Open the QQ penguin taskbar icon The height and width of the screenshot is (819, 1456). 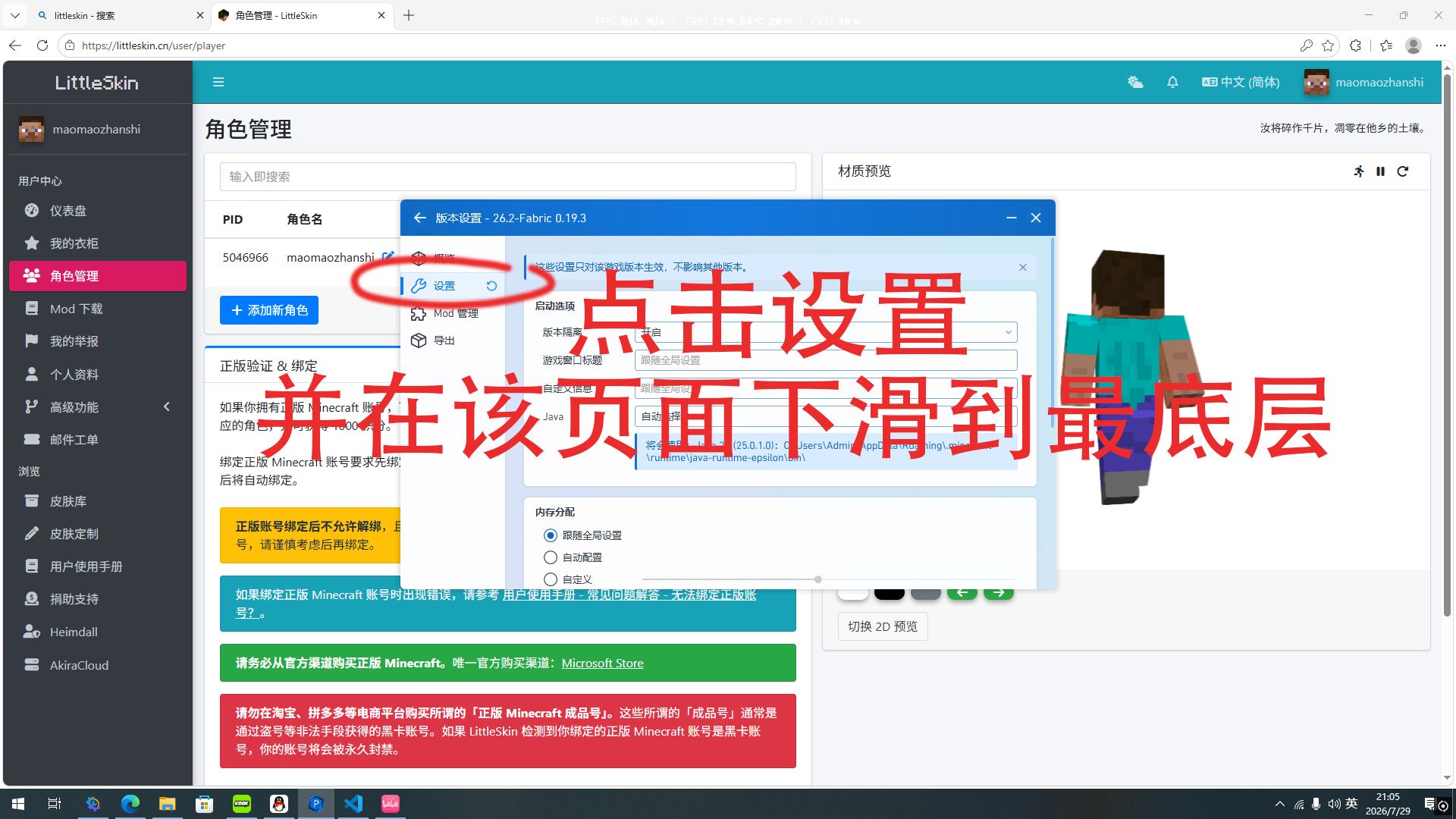click(279, 804)
